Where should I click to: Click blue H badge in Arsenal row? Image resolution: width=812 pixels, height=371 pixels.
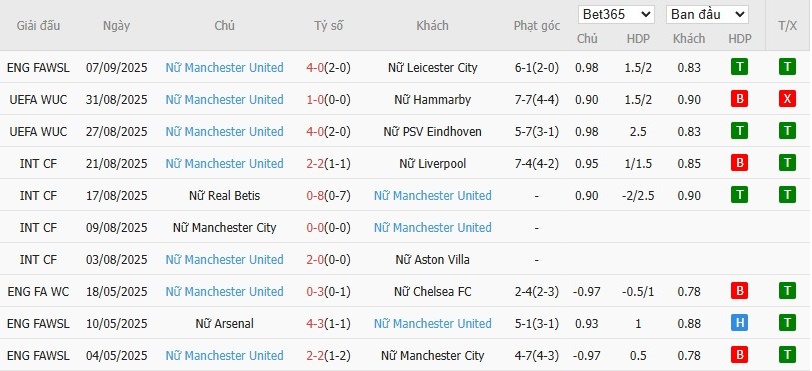[x=739, y=323]
